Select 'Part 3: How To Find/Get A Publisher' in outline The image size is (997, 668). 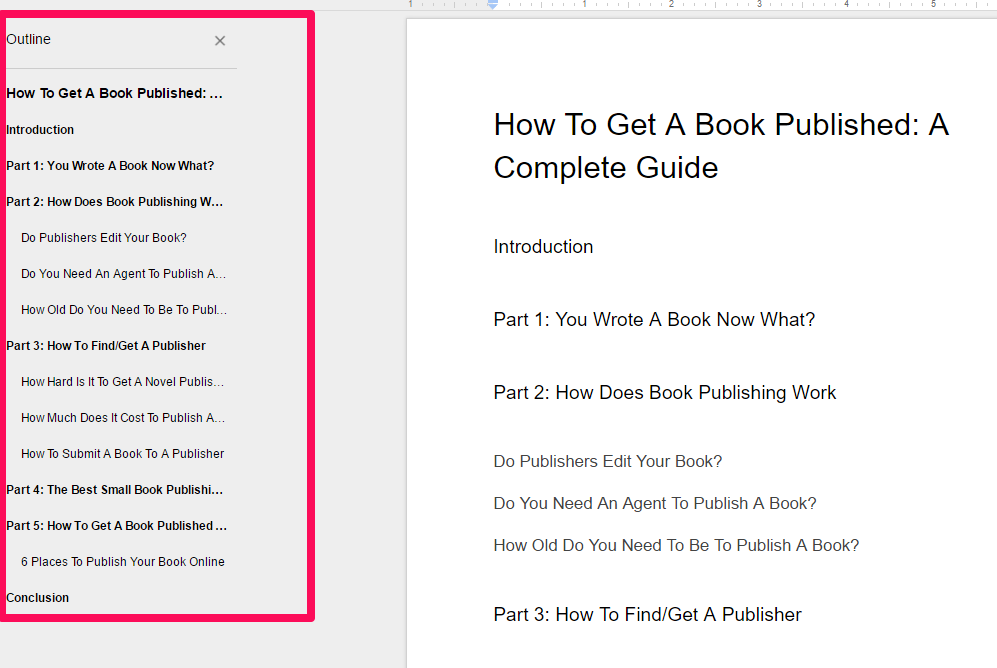tap(106, 346)
